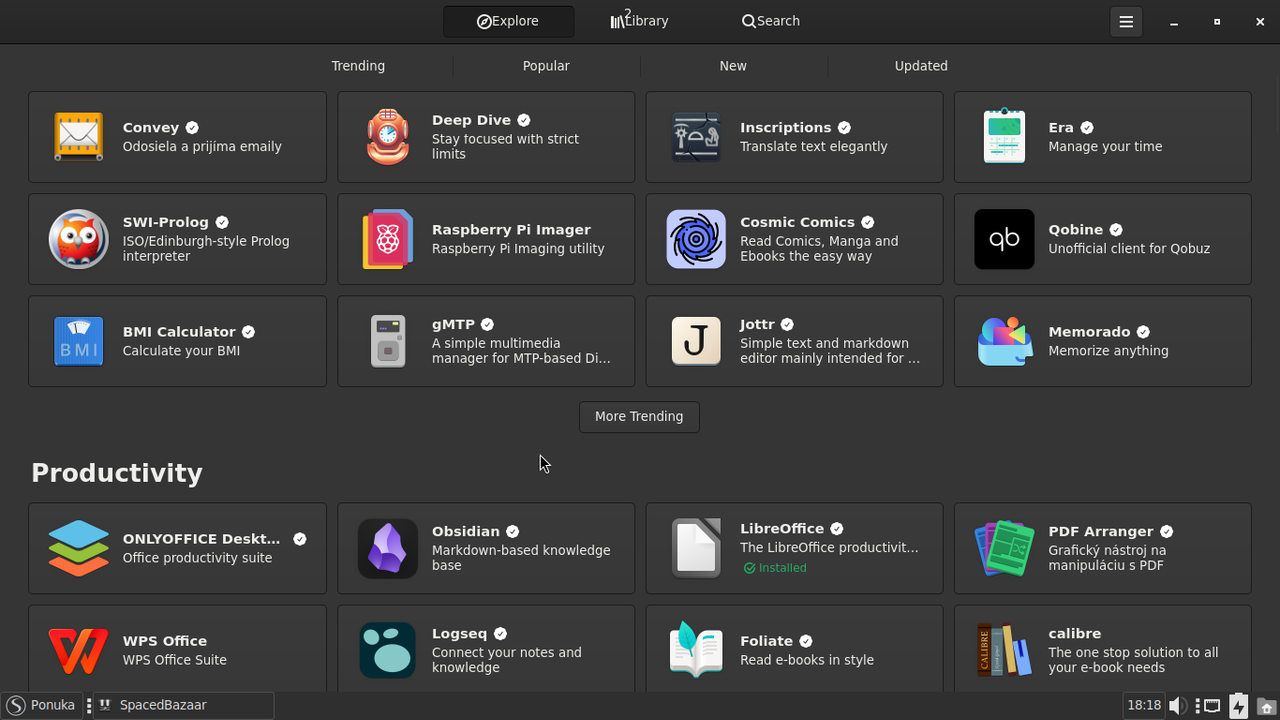Open the SWI-Prolog owl icon
1280x720 pixels.
coord(78,239)
